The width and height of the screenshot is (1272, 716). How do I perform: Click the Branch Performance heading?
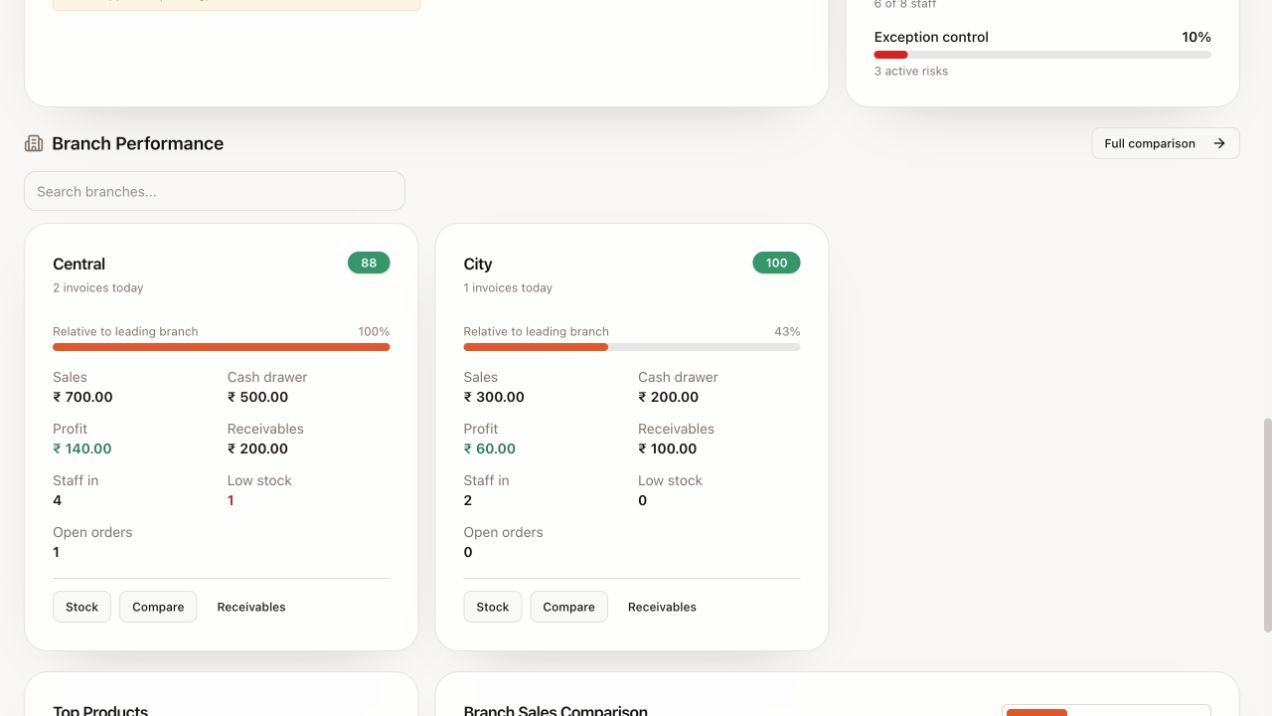click(138, 143)
